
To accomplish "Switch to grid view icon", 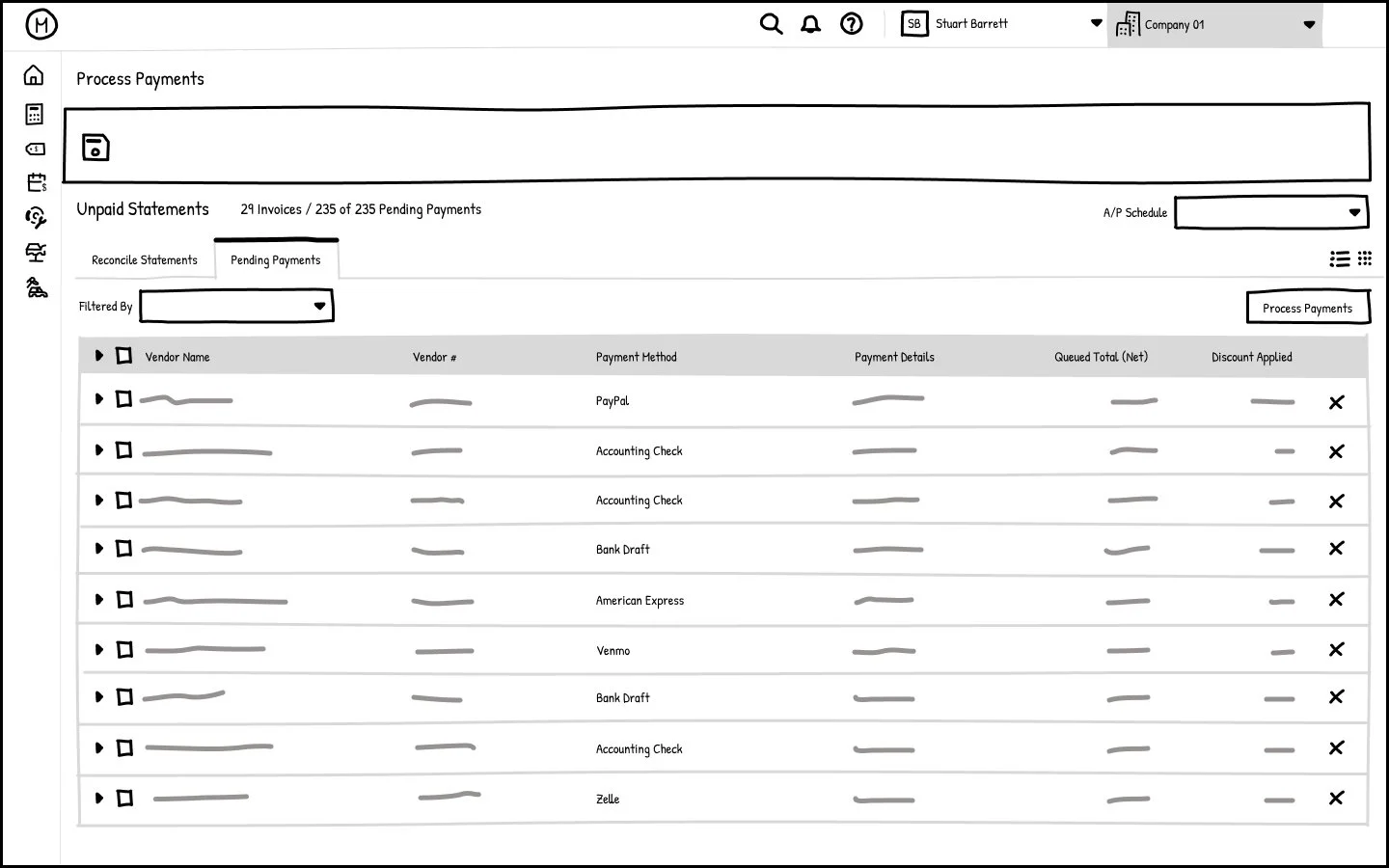I will (x=1365, y=258).
